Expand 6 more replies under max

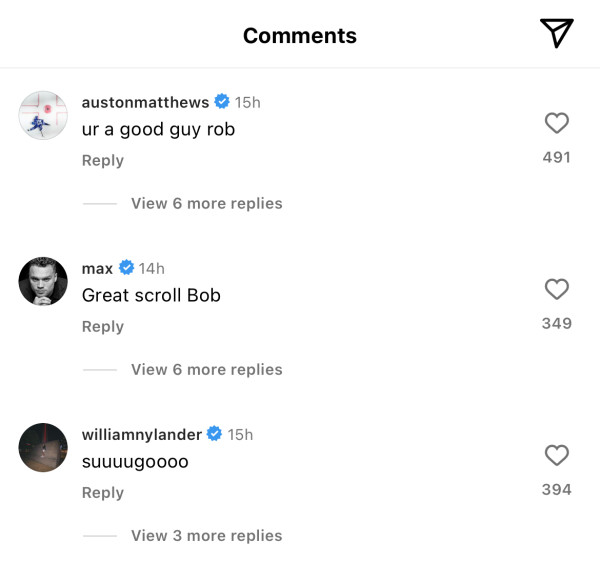pyautogui.click(x=206, y=369)
